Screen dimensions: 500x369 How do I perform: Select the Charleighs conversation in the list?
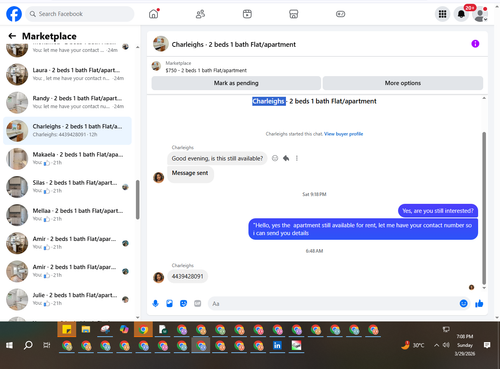pyautogui.click(x=67, y=131)
